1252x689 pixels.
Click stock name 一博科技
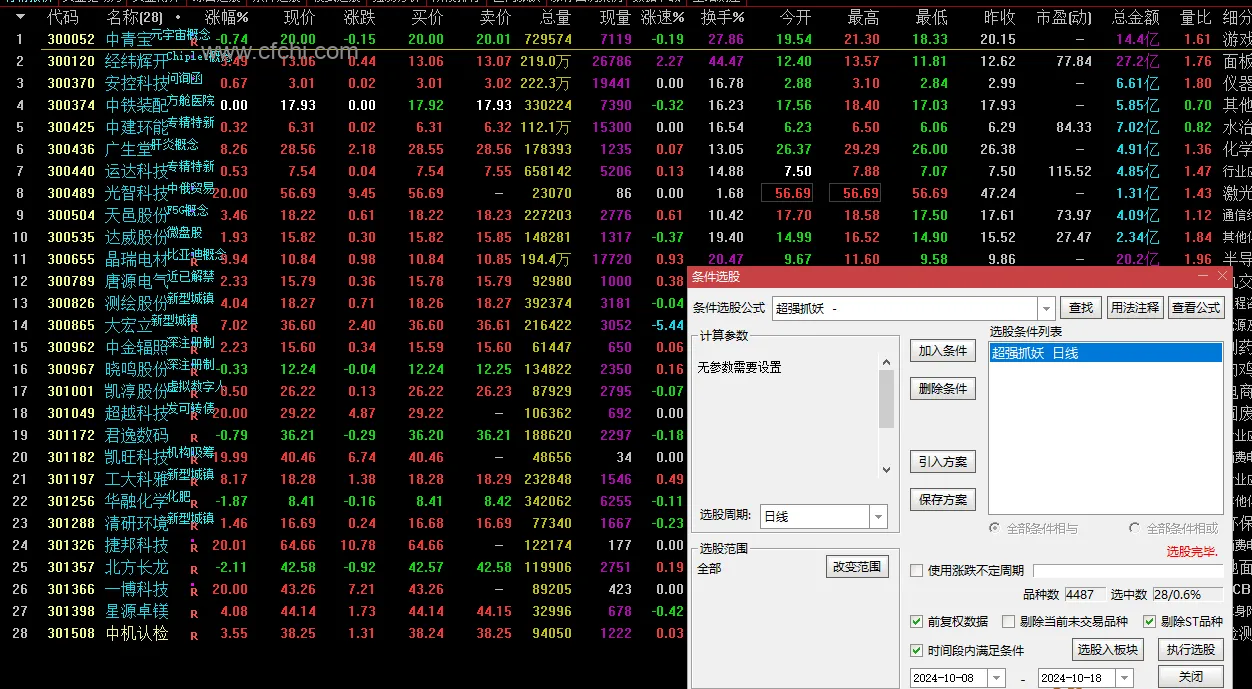coord(137,590)
